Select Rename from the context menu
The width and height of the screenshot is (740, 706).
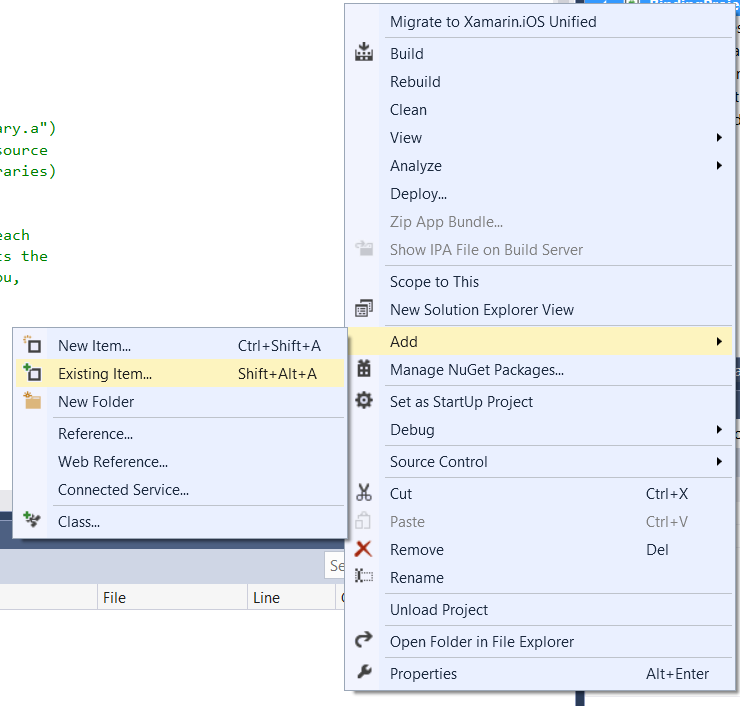[538, 578]
